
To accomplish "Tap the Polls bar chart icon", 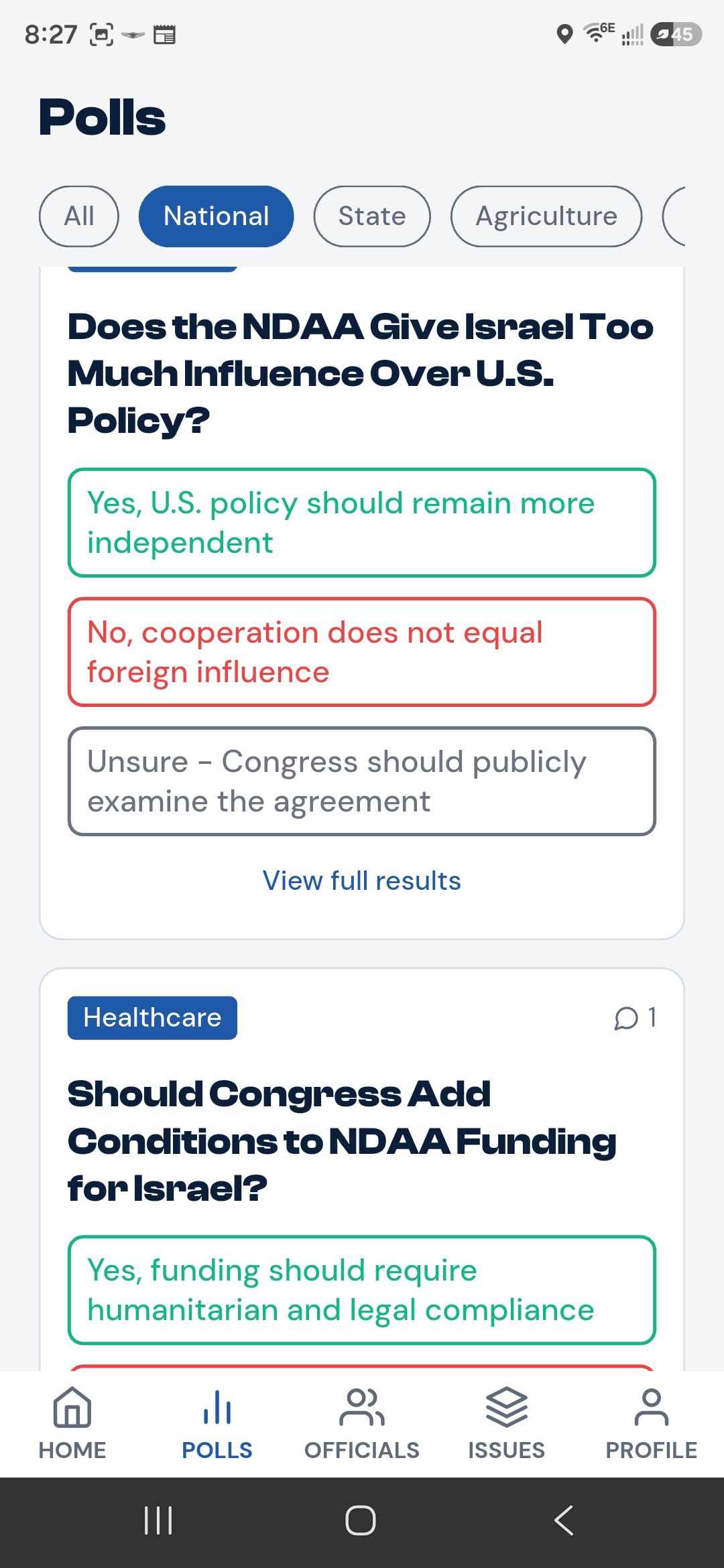I will point(217,1407).
